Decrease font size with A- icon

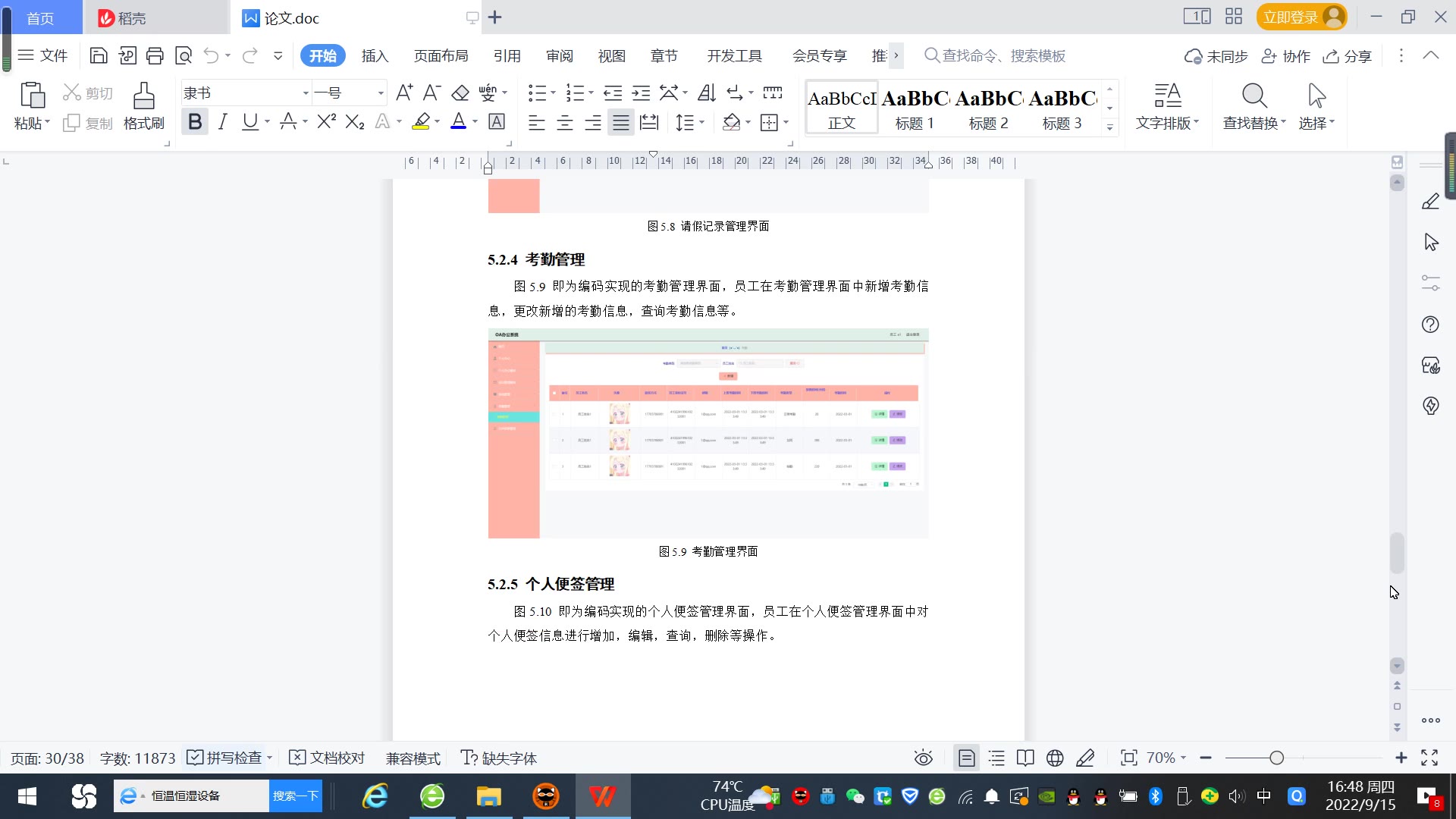coord(431,93)
